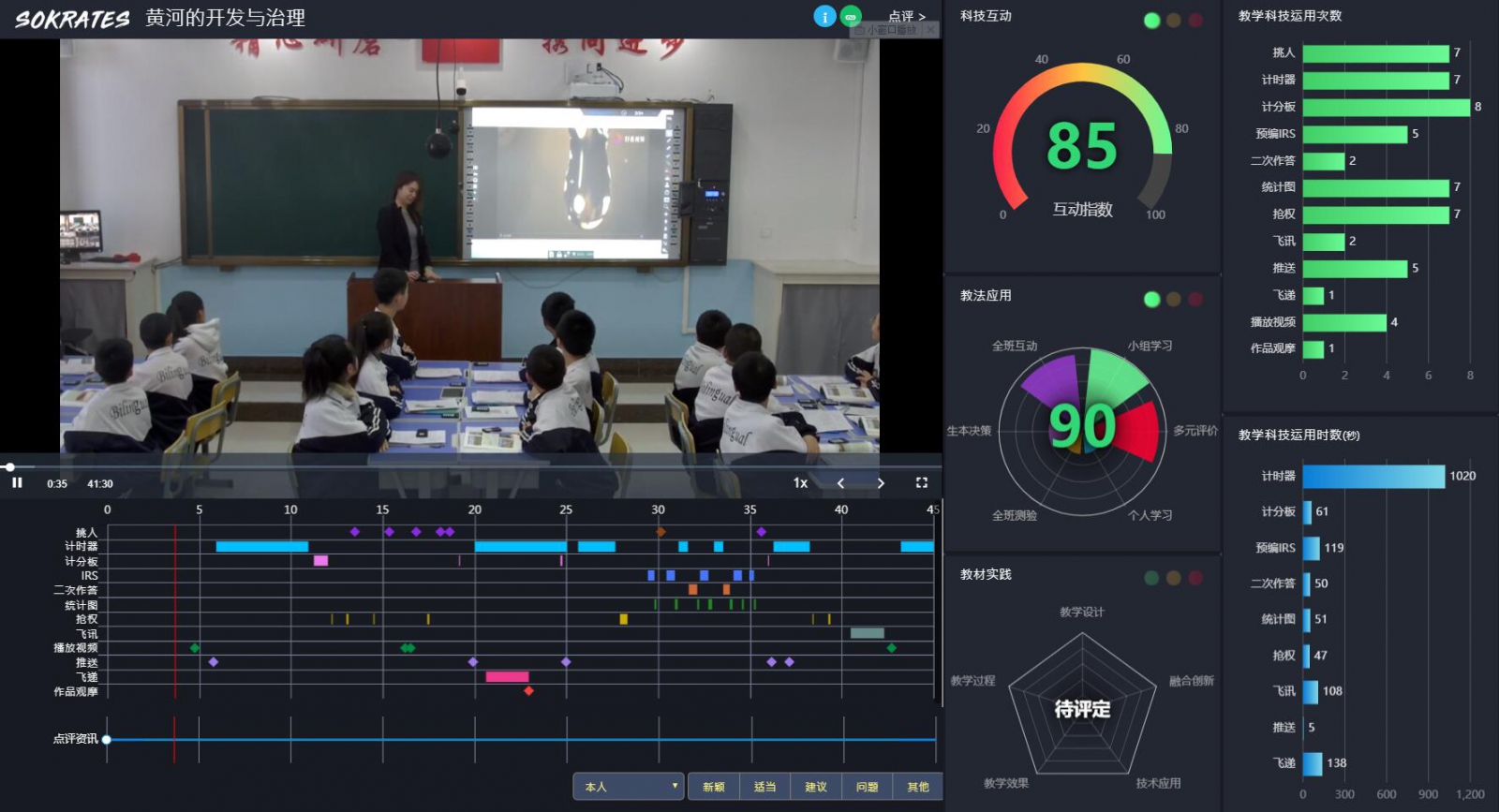Select the pink 飞递 block on timeline
The height and width of the screenshot is (812, 1499).
507,676
